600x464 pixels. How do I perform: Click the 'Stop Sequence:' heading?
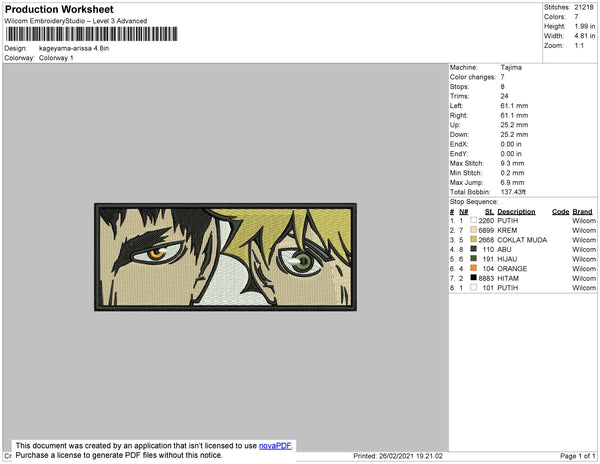click(x=474, y=202)
